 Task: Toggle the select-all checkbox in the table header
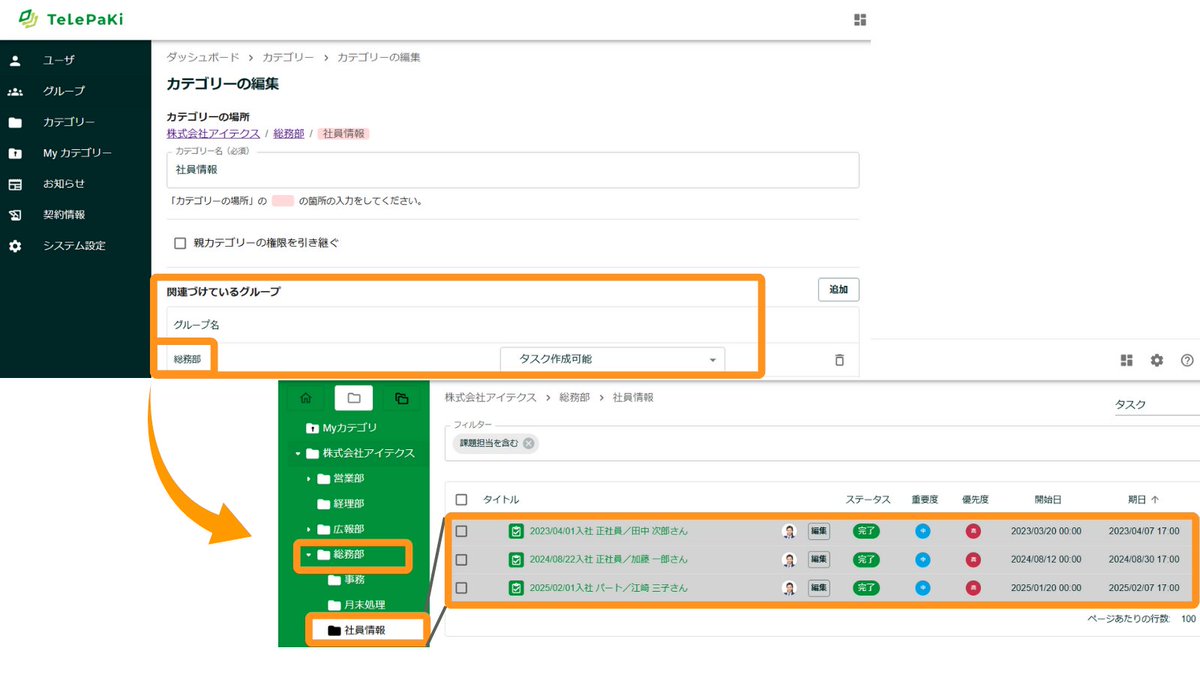(x=461, y=499)
